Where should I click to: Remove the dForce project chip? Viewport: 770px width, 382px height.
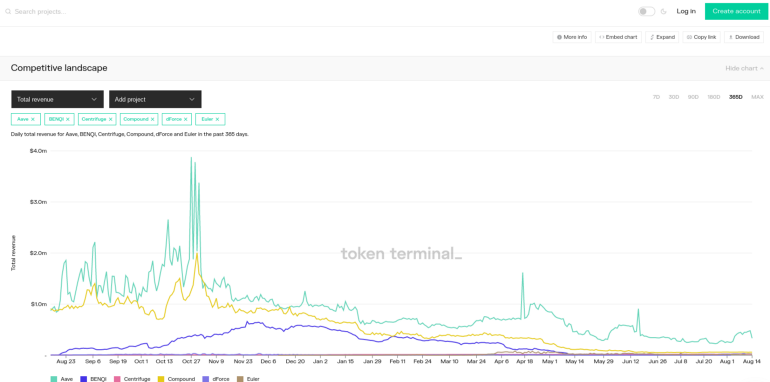coord(186,119)
